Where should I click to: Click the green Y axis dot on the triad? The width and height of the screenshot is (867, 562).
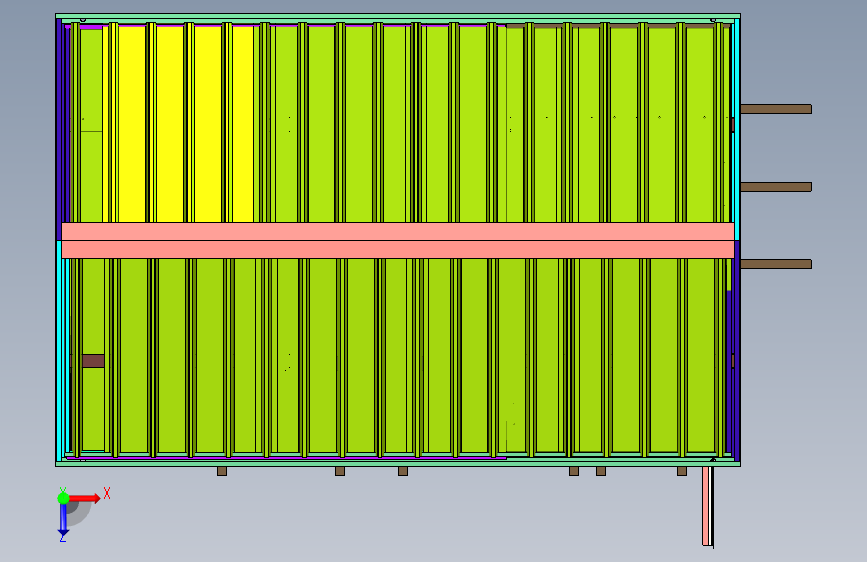(63, 498)
